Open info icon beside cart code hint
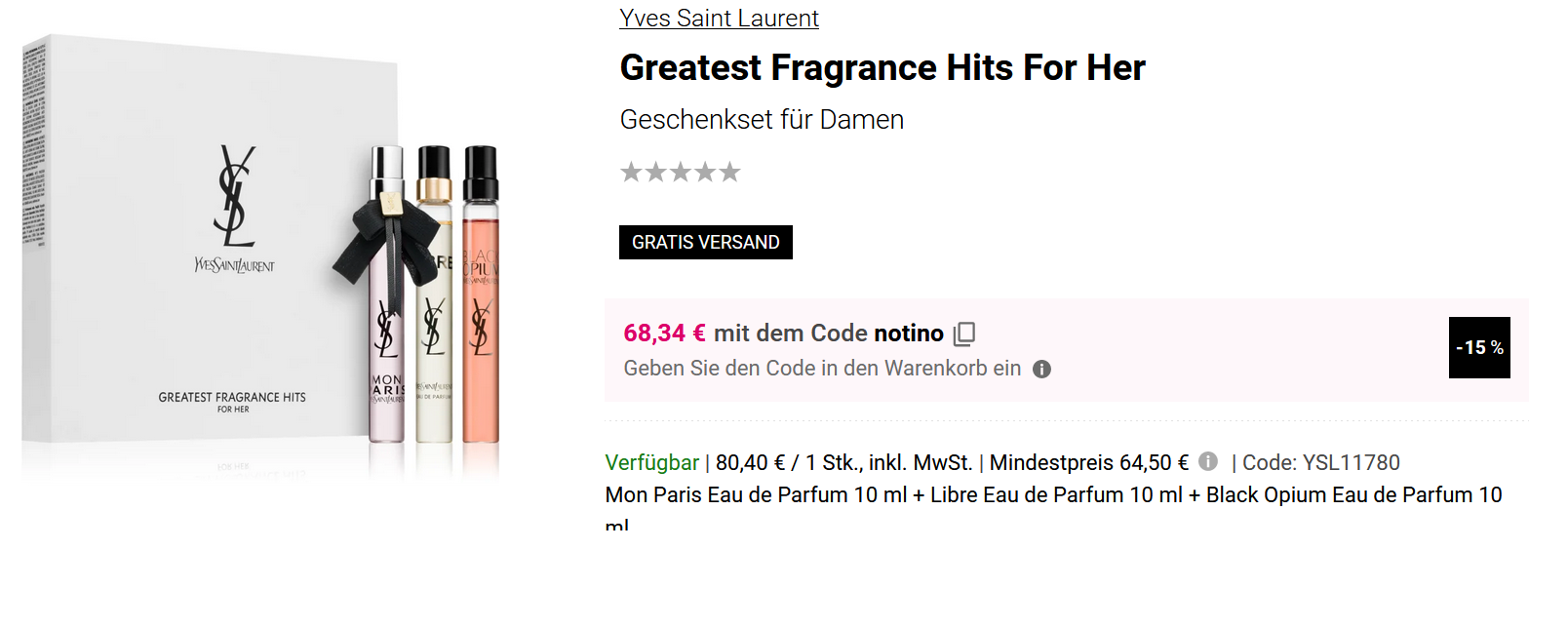 1041,370
